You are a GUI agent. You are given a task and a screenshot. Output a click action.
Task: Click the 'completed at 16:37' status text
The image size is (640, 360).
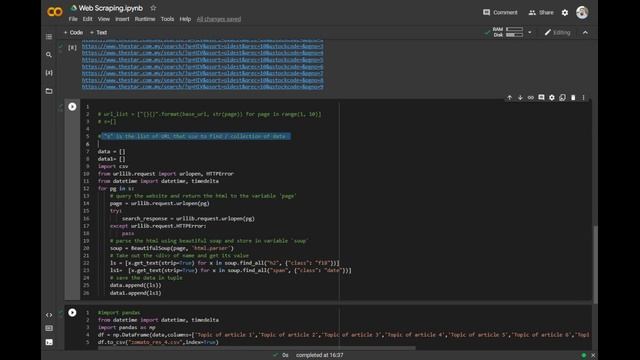click(x=320, y=355)
